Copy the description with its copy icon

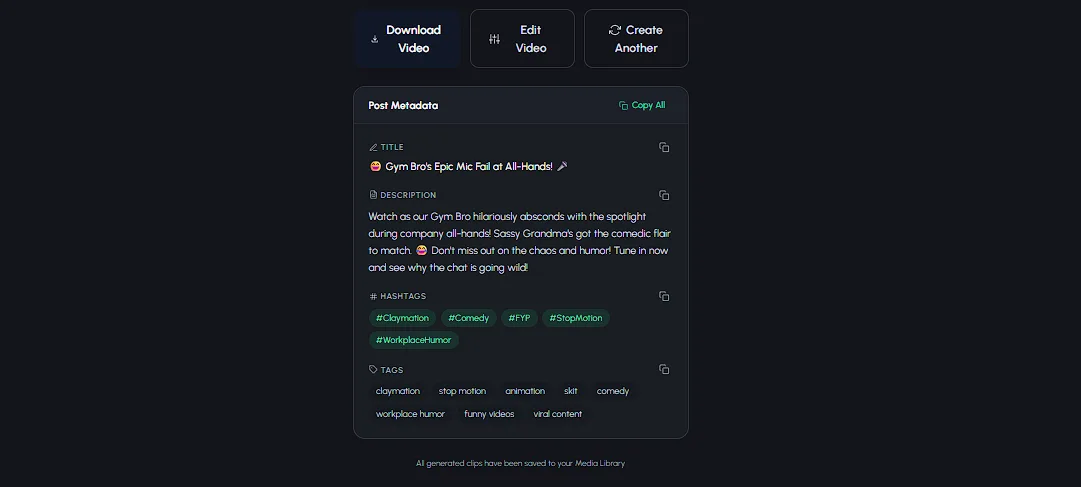pyautogui.click(x=664, y=195)
